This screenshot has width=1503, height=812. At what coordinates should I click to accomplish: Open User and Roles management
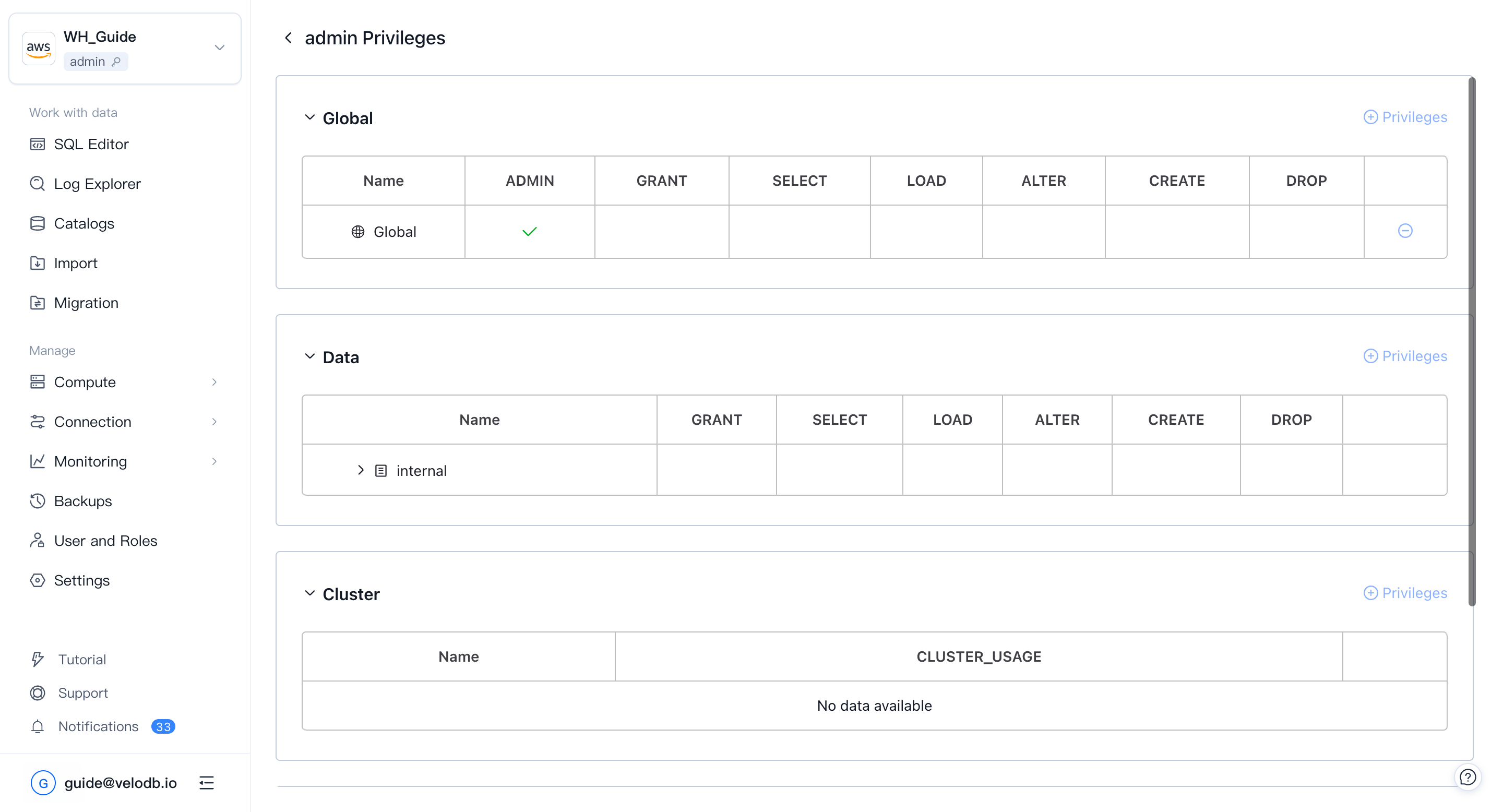pyautogui.click(x=105, y=540)
